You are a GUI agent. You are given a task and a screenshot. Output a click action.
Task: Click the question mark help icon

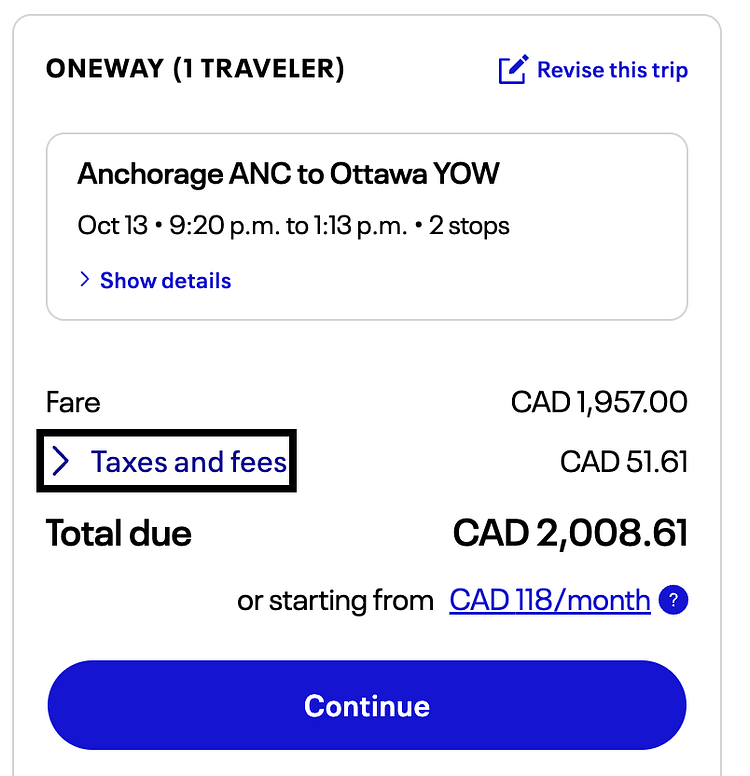coord(675,601)
